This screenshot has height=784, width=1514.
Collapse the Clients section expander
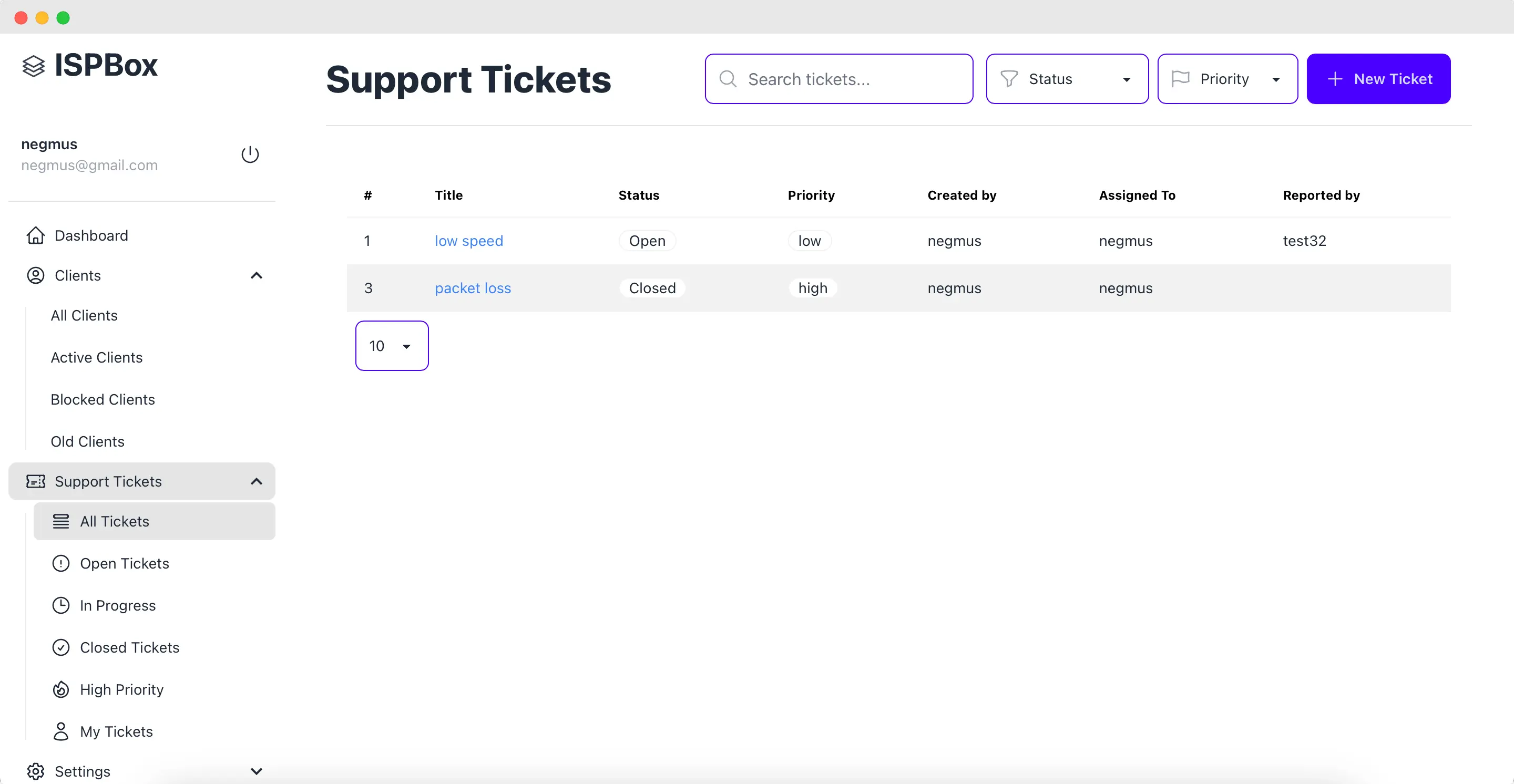tap(257, 276)
